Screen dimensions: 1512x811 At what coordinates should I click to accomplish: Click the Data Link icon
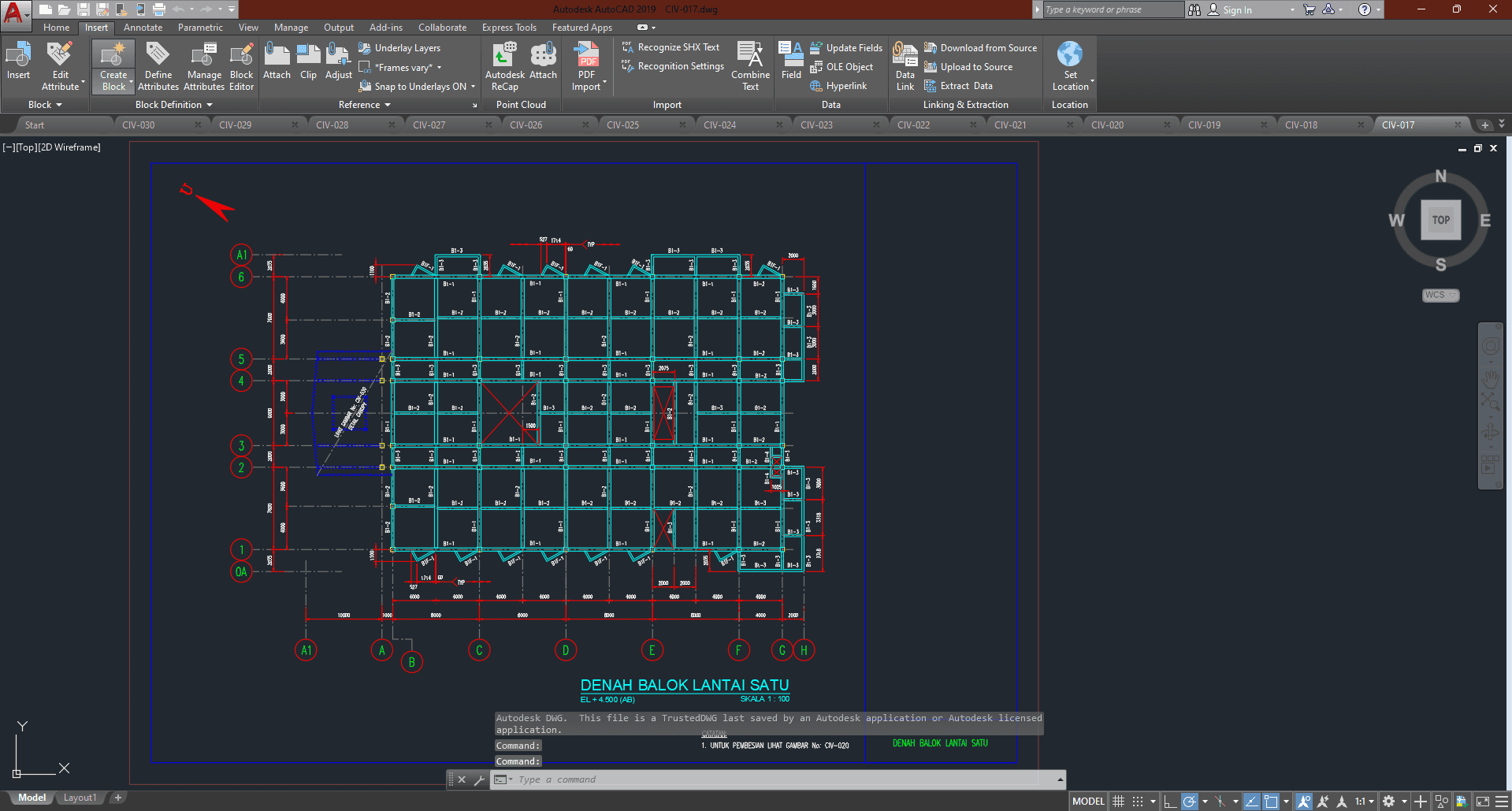pyautogui.click(x=905, y=55)
